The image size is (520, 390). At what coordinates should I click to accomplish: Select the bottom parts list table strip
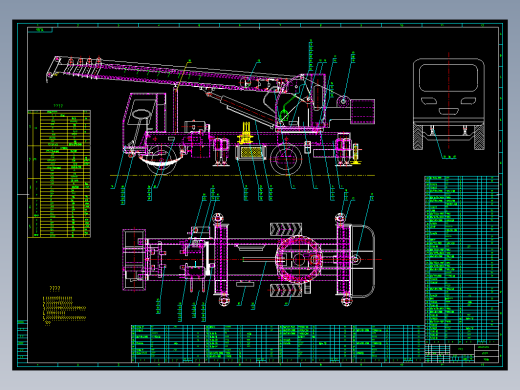click(277, 344)
